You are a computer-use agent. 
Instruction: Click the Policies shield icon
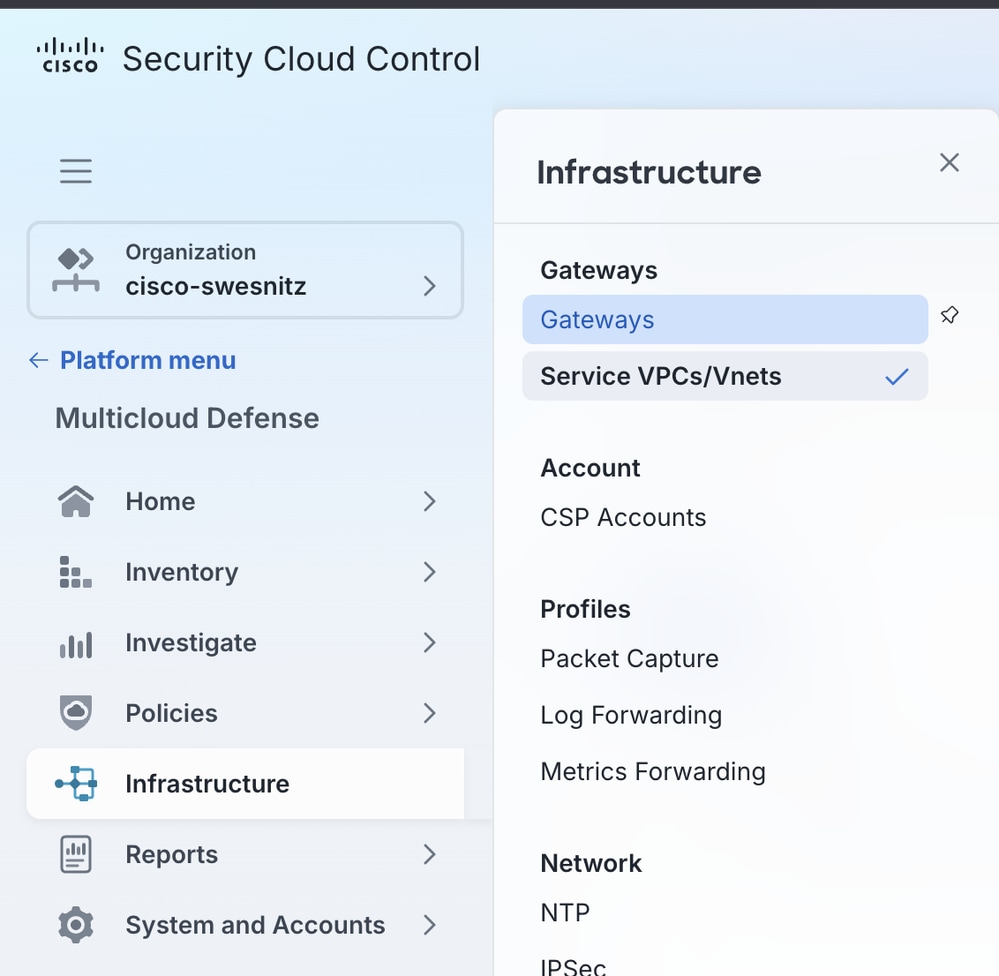[76, 713]
